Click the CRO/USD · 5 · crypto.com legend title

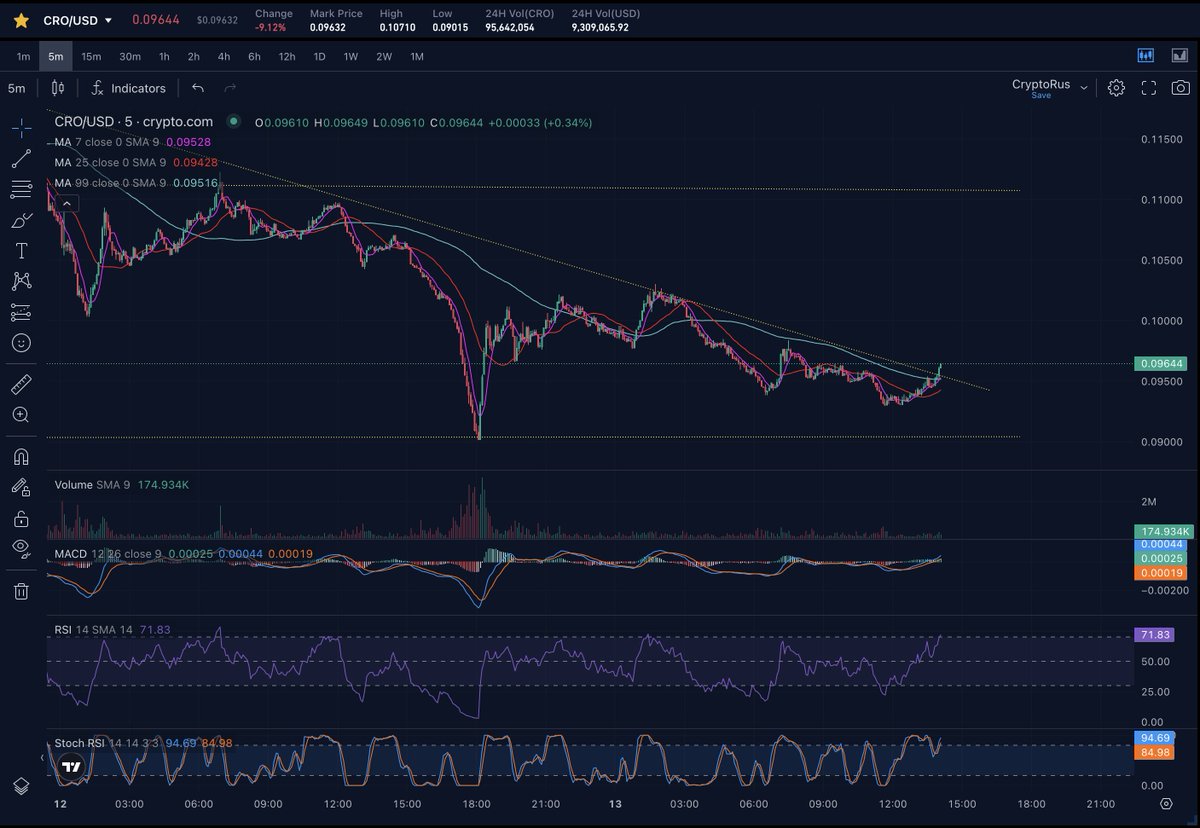point(133,122)
